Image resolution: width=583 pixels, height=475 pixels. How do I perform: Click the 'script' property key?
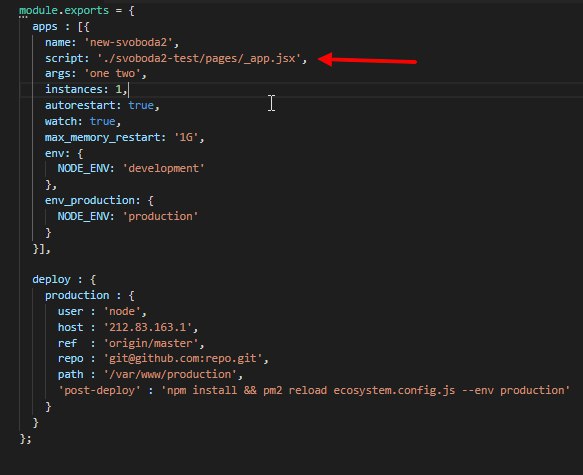64,58
